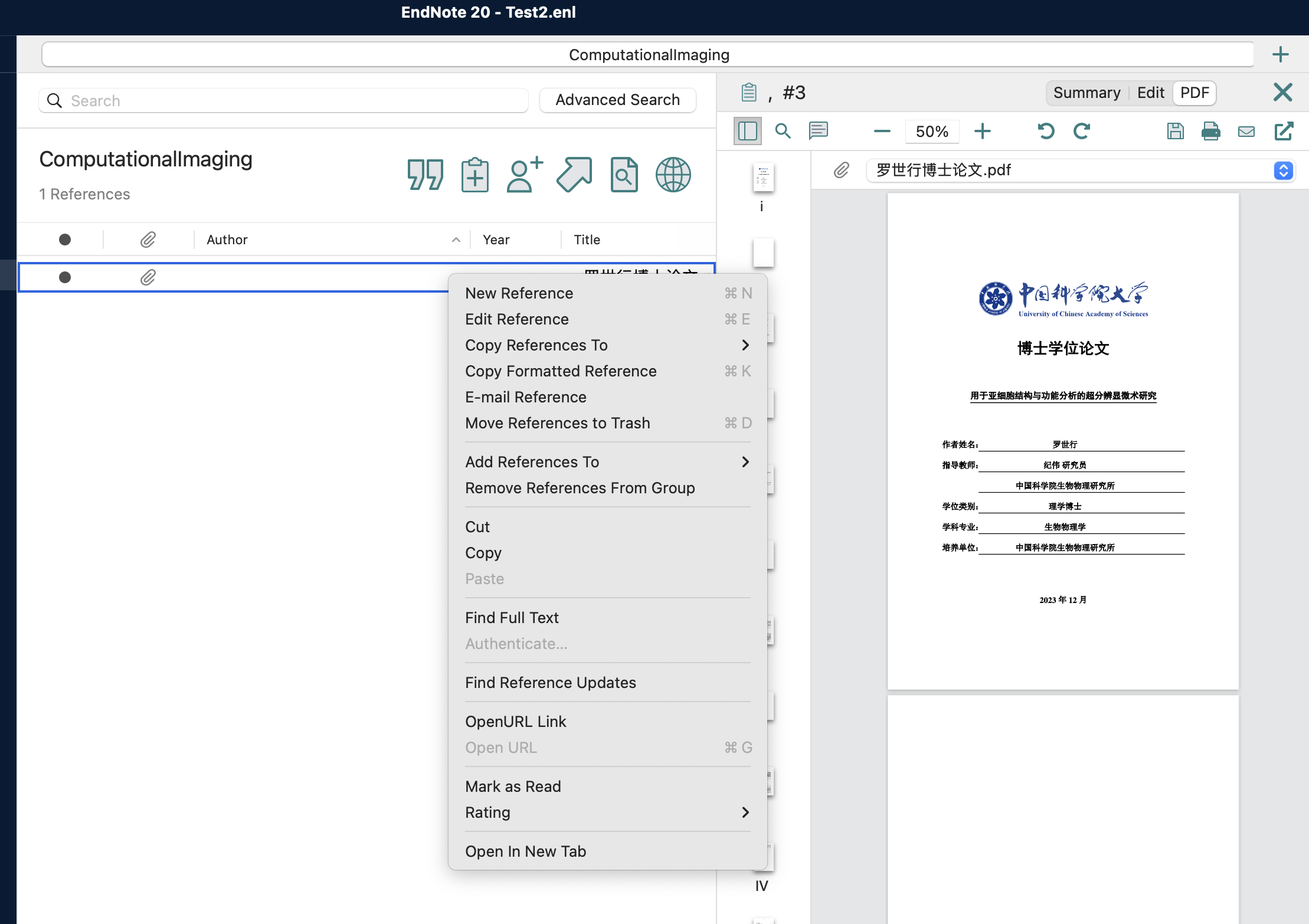The width and height of the screenshot is (1309, 924).
Task: Rotate PDF counterclockwise
Action: point(1046,131)
